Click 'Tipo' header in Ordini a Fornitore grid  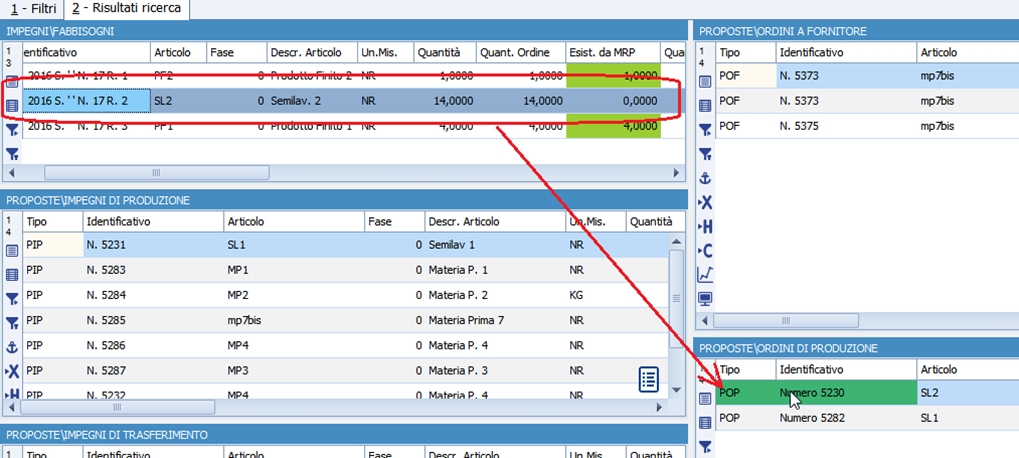tap(746, 53)
